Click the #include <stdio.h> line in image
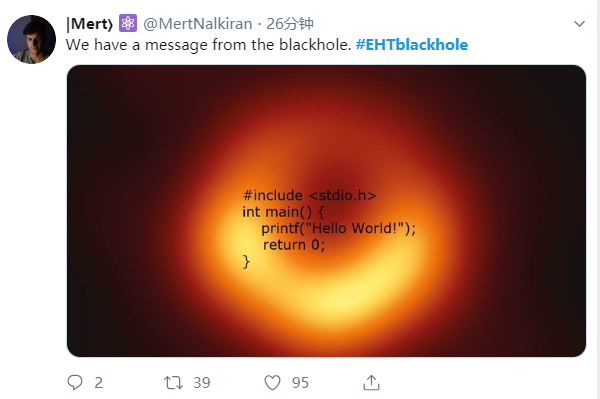 pos(310,195)
